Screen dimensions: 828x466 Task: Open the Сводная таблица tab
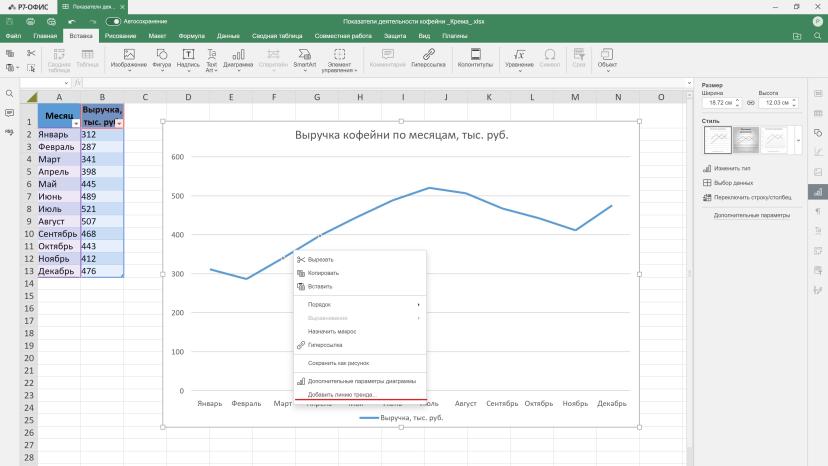click(277, 36)
